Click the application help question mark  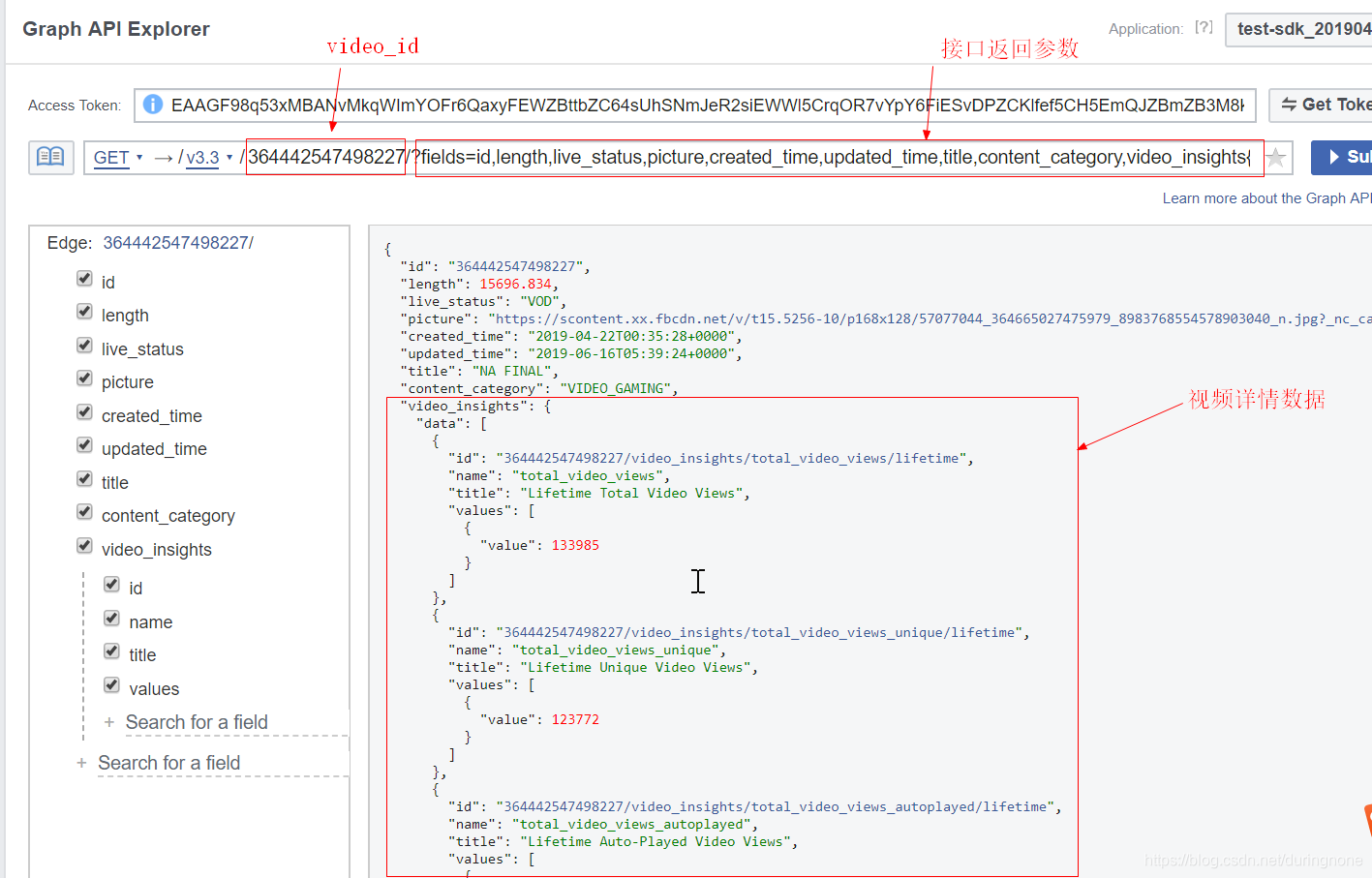point(1204,28)
